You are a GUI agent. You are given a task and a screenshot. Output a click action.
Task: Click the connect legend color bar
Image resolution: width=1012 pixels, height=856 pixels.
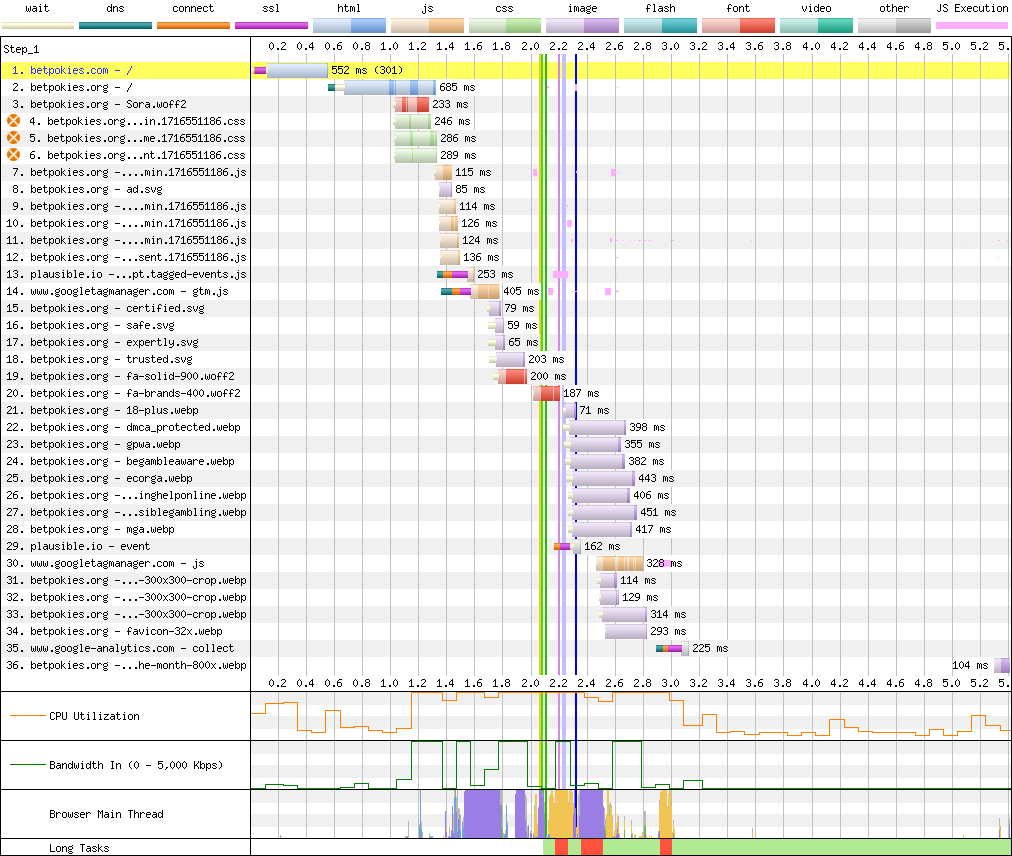[193, 26]
